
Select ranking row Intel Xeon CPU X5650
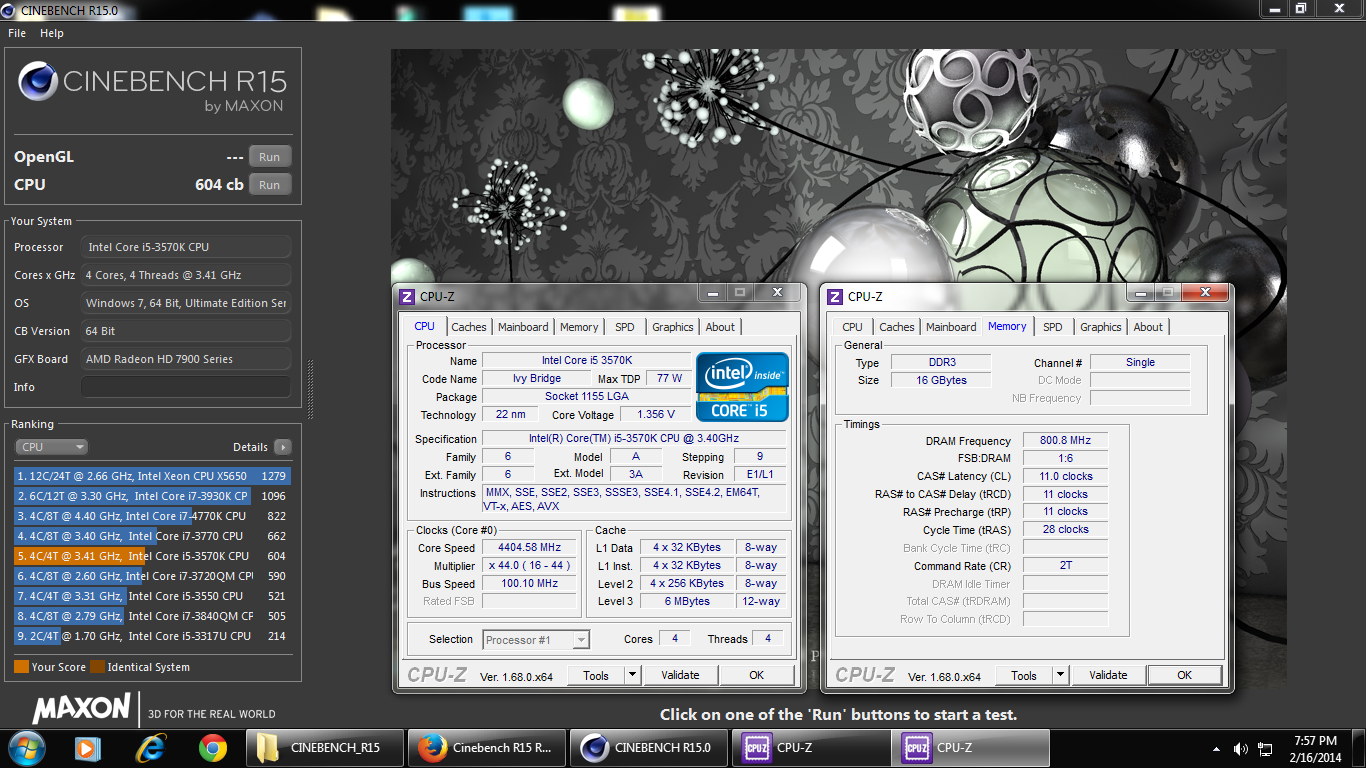point(152,476)
